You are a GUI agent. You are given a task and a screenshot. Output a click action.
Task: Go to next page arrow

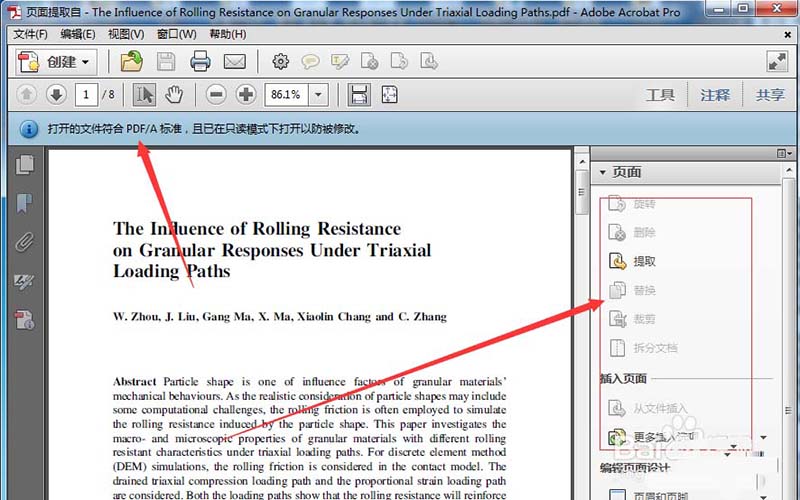click(x=56, y=95)
